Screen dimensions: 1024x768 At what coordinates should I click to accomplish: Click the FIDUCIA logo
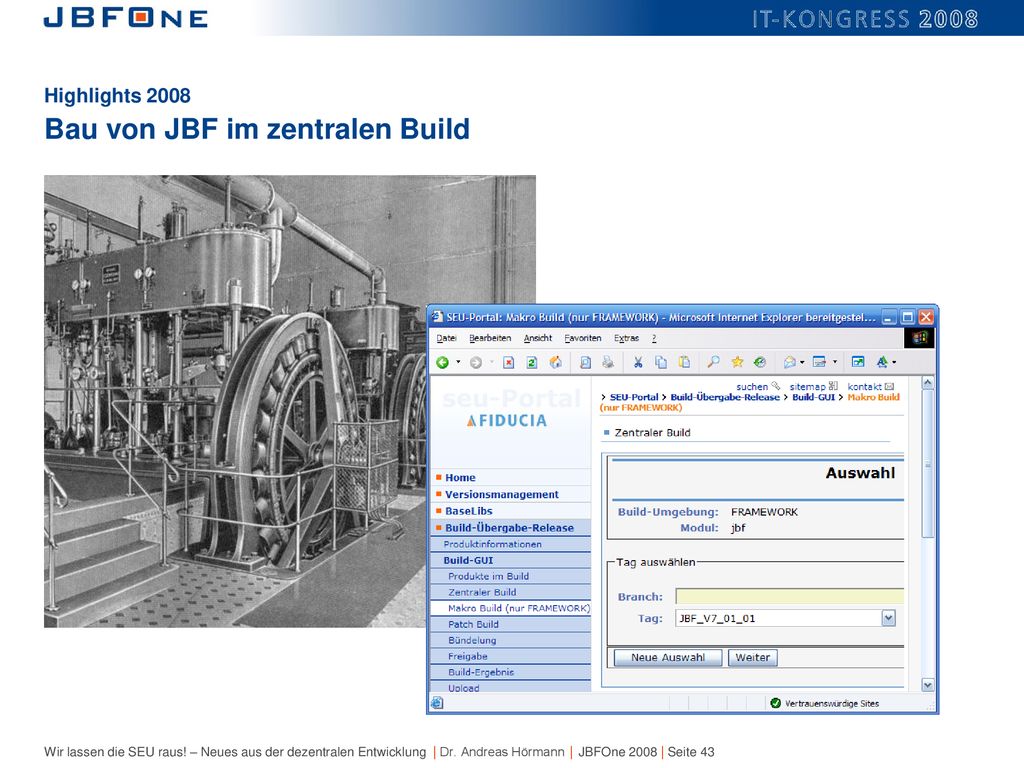[x=507, y=421]
